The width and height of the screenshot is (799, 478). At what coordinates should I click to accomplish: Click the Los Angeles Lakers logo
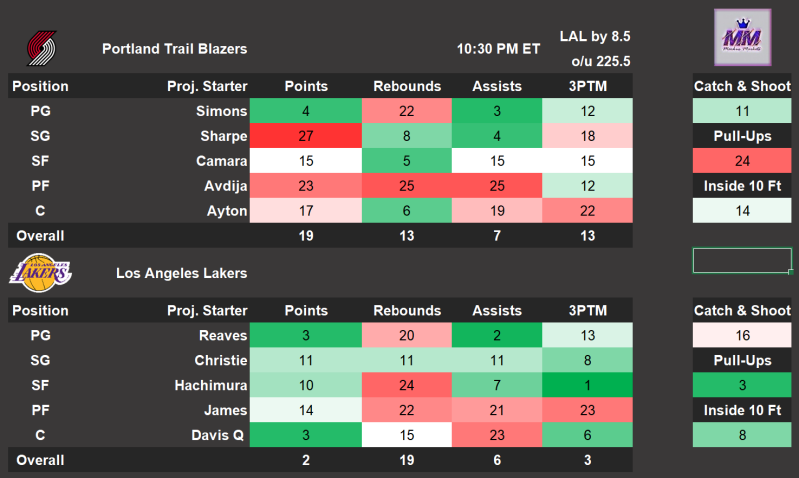(40, 271)
